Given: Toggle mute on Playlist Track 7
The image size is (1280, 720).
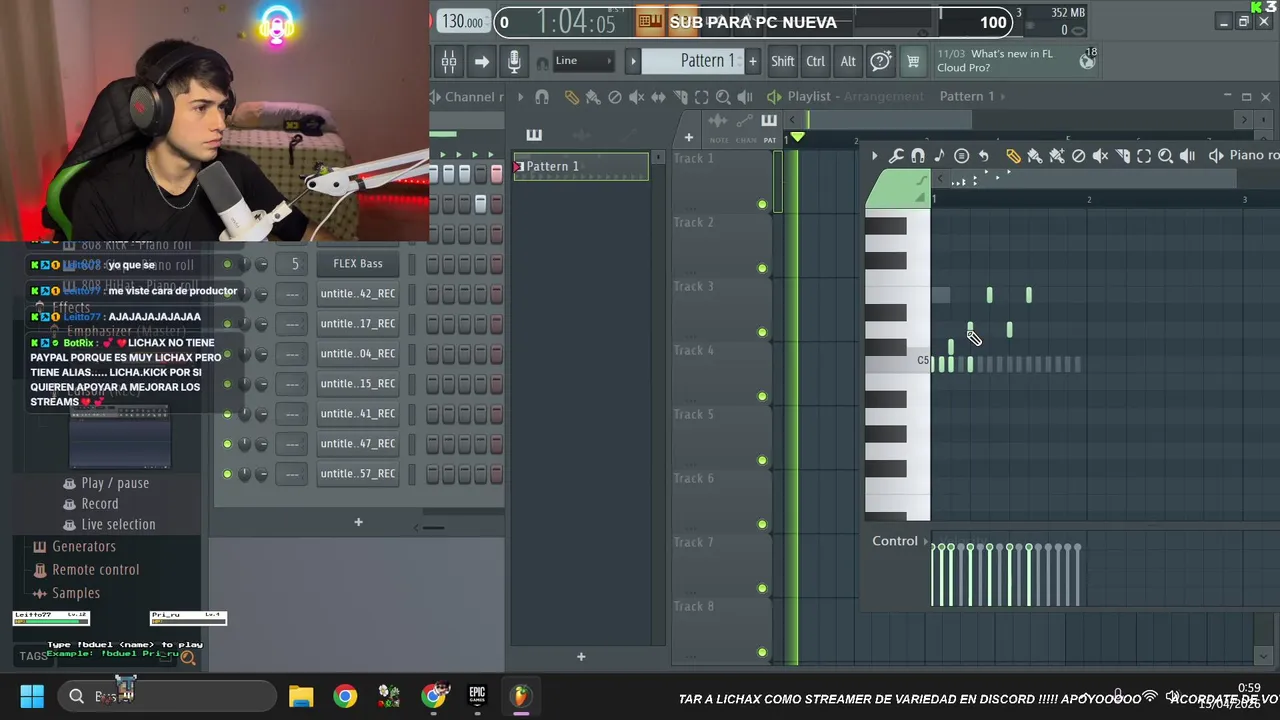Looking at the screenshot, I should (x=762, y=588).
